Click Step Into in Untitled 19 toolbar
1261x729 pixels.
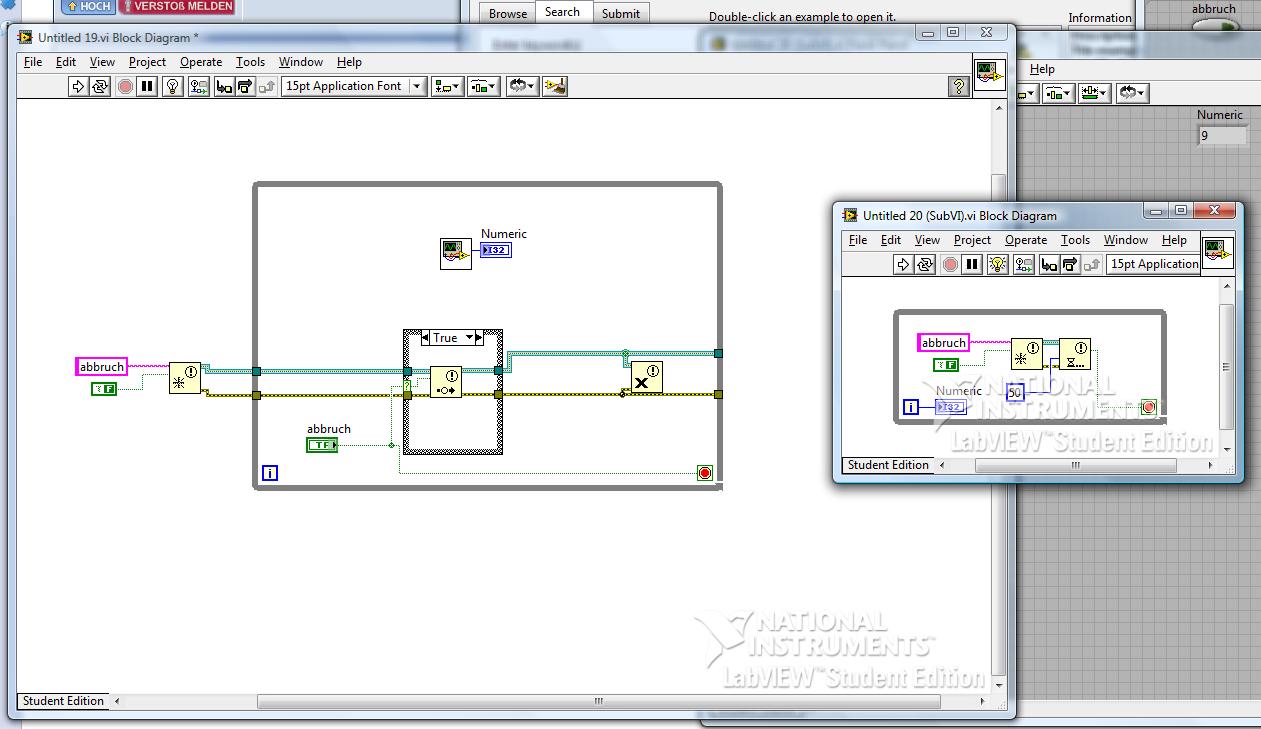pyautogui.click(x=224, y=86)
